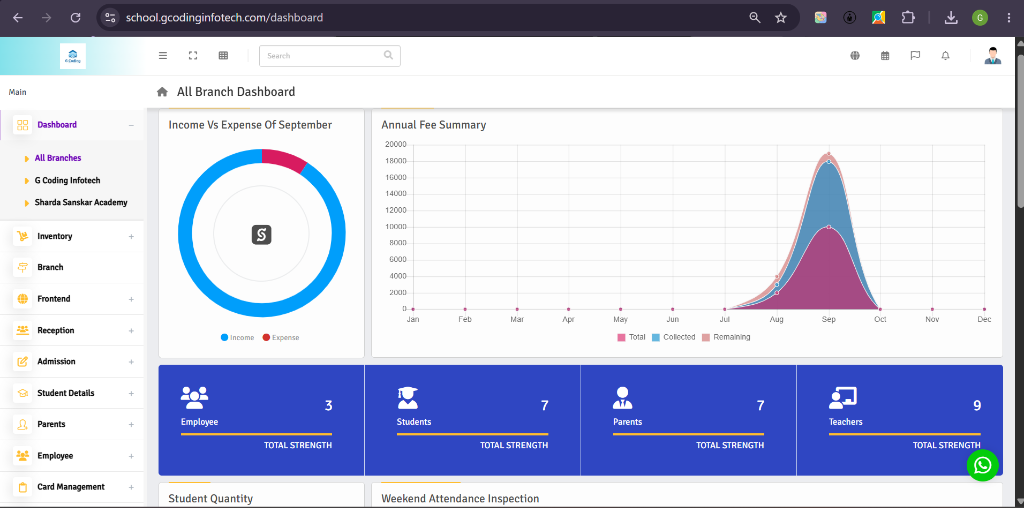Collapse the Dashboard menu with its minus sign
The height and width of the screenshot is (508, 1024).
[x=131, y=125]
